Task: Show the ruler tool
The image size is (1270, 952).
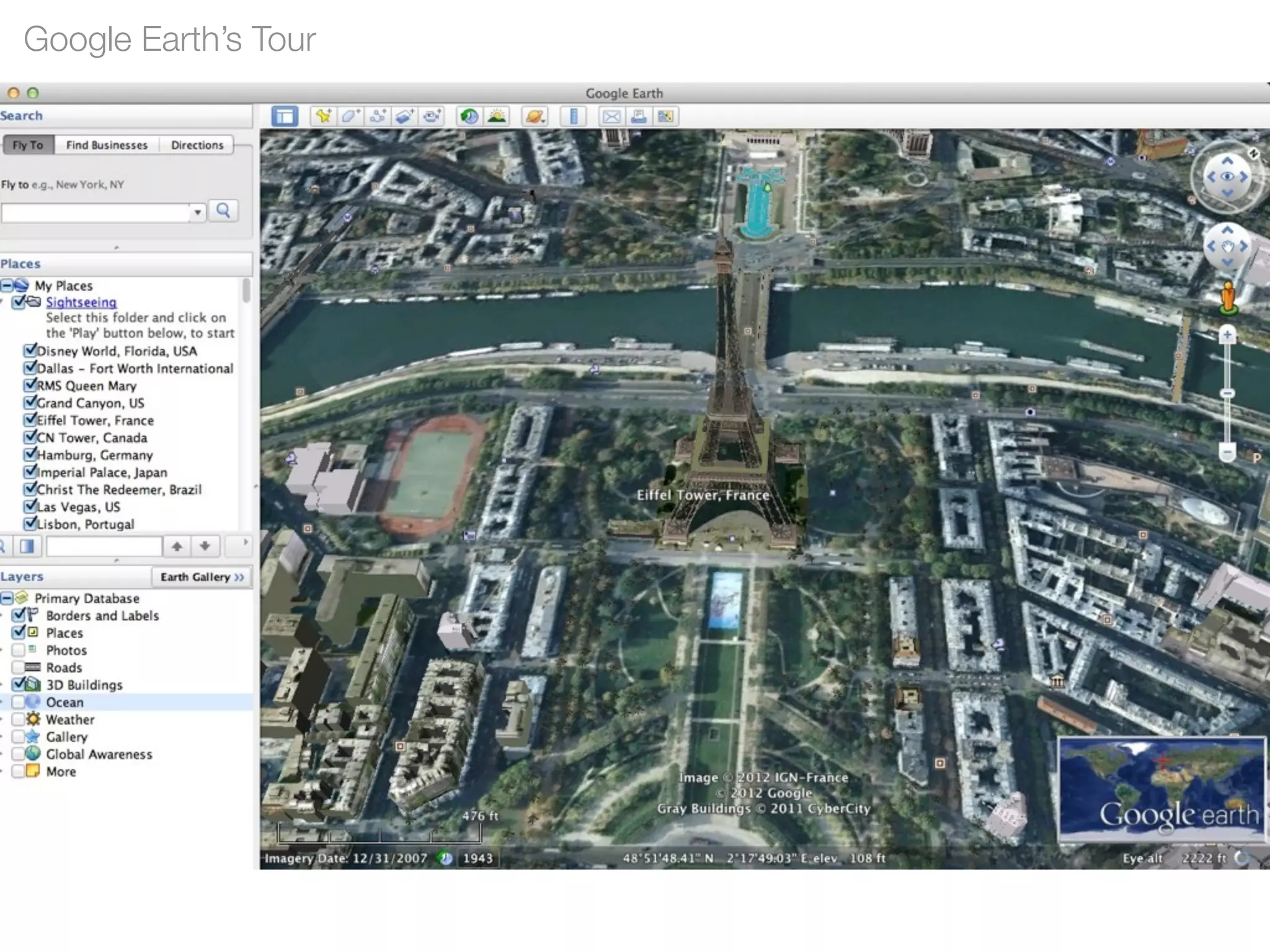Action: (x=574, y=116)
